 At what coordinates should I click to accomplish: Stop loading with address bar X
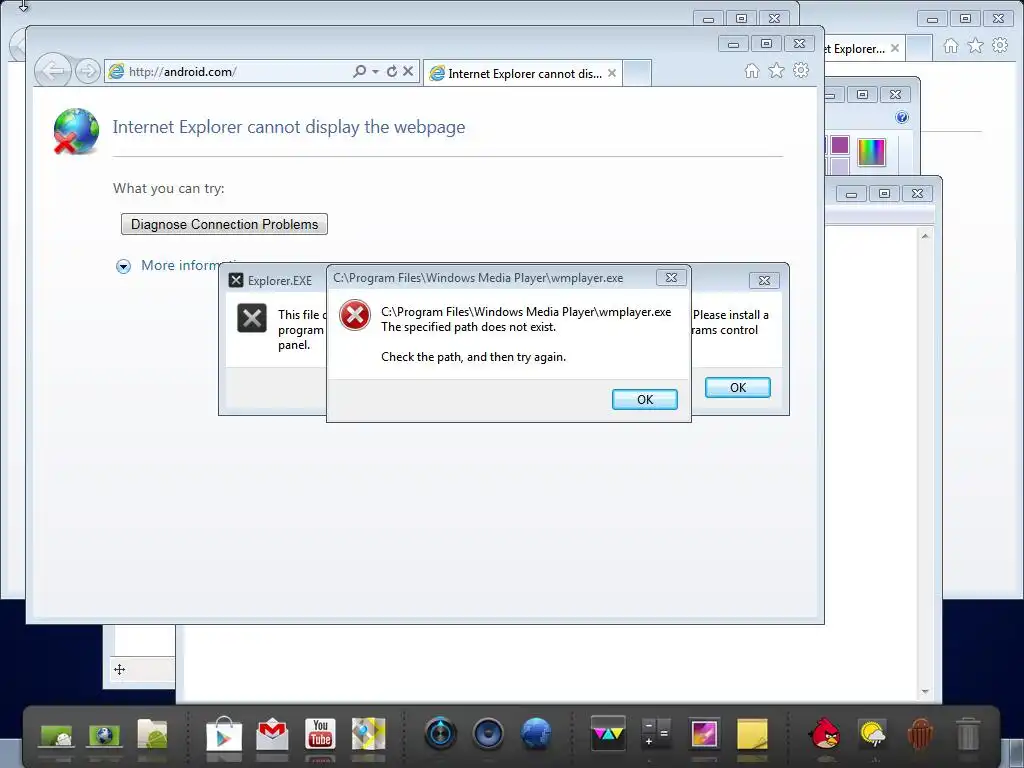point(408,71)
